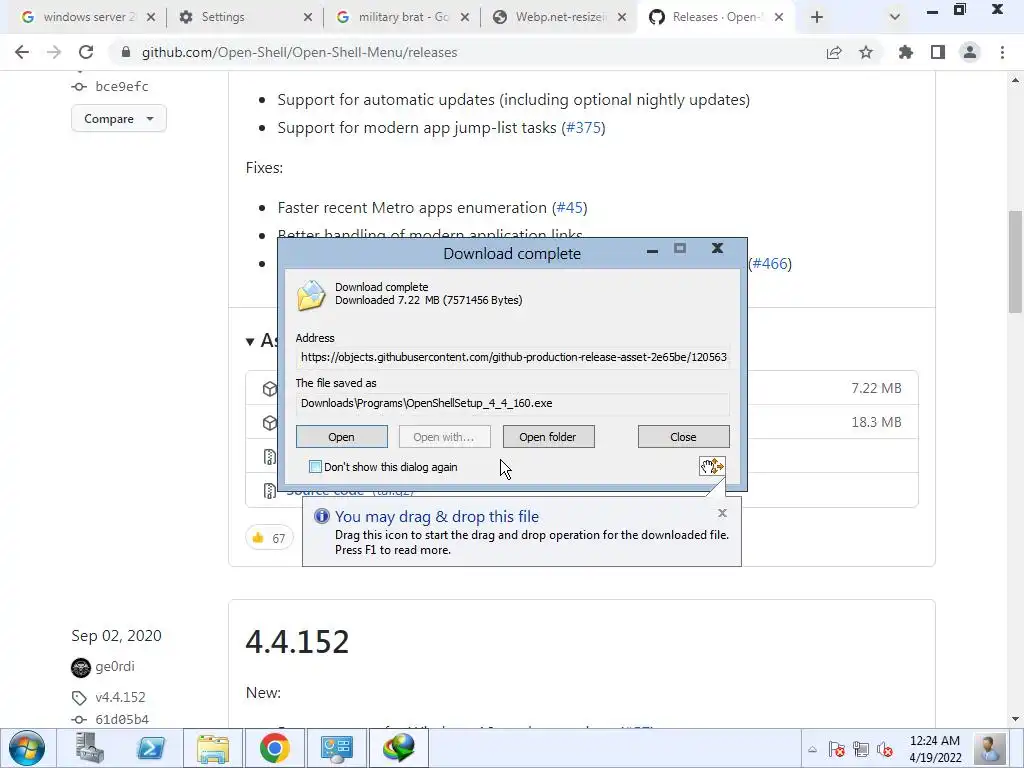
Task: Open Chrome extensions puzzle icon
Action: click(x=906, y=52)
